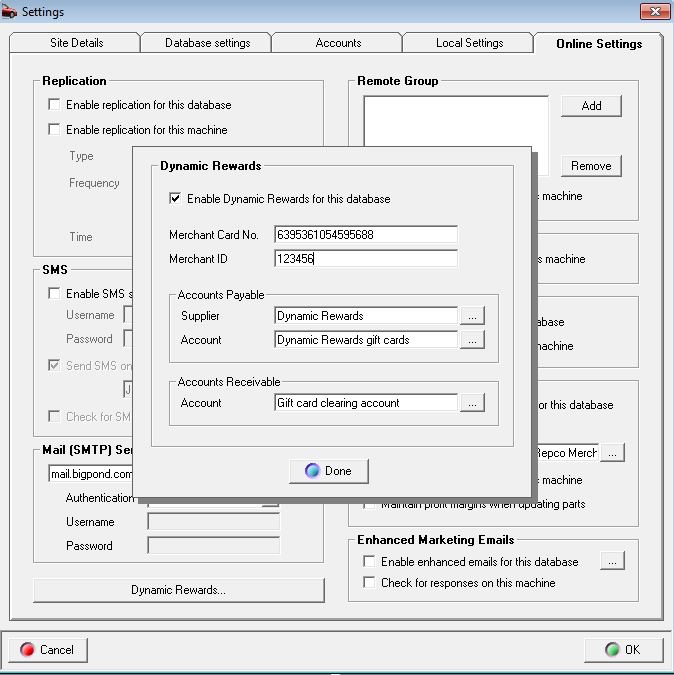Click the Remote Group list box
The height and width of the screenshot is (675, 674).
tap(456, 121)
